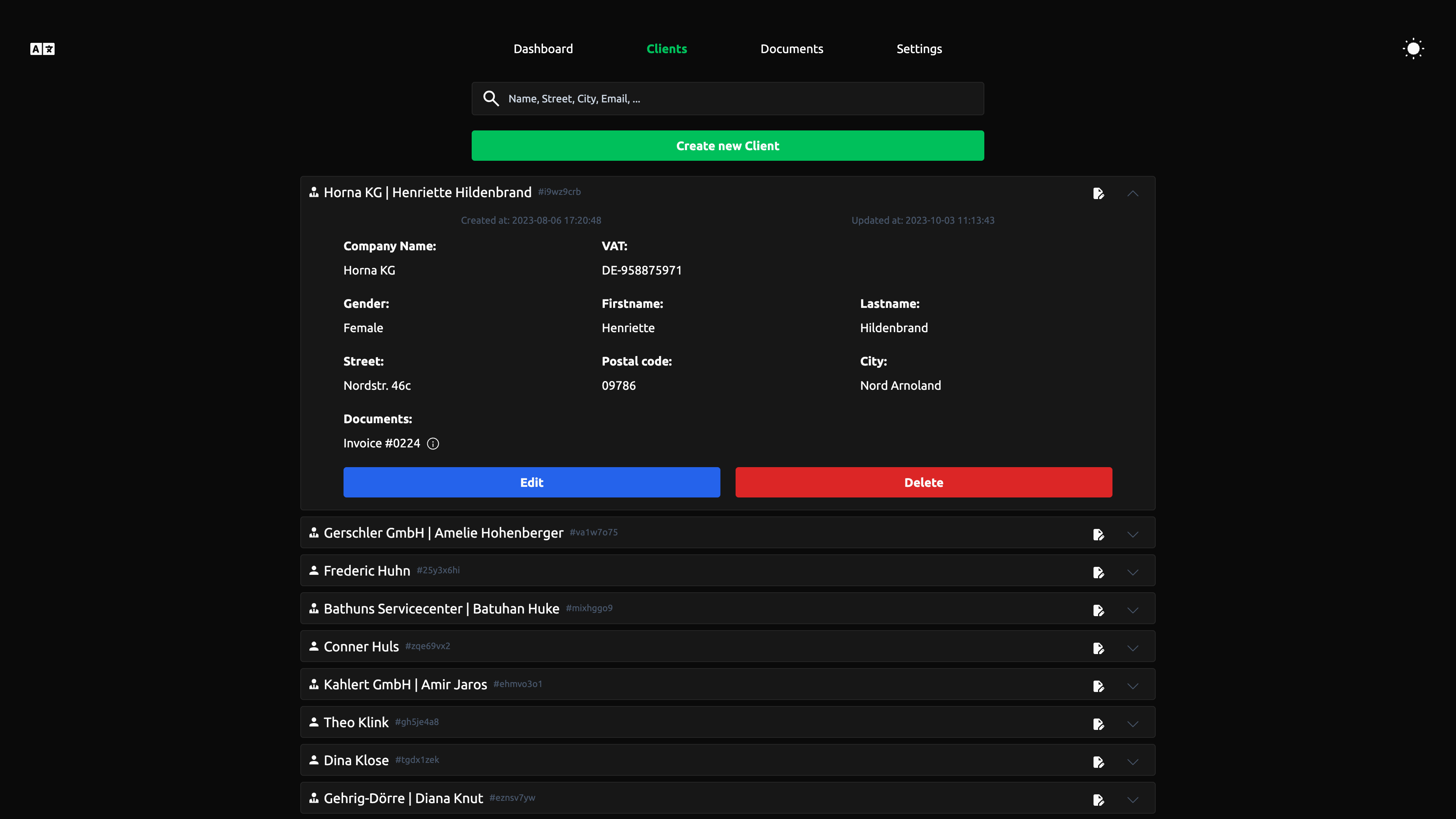1456x819 pixels.
Task: Click the edit document icon for Bathuns Servicecenter
Action: click(1098, 610)
